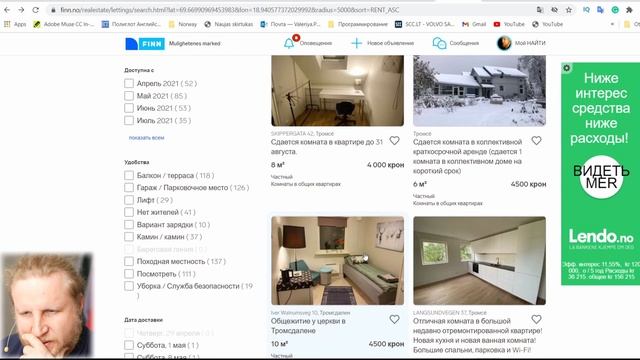Check the Июль 2021 filter
The height and width of the screenshot is (360, 640).
coord(129,120)
